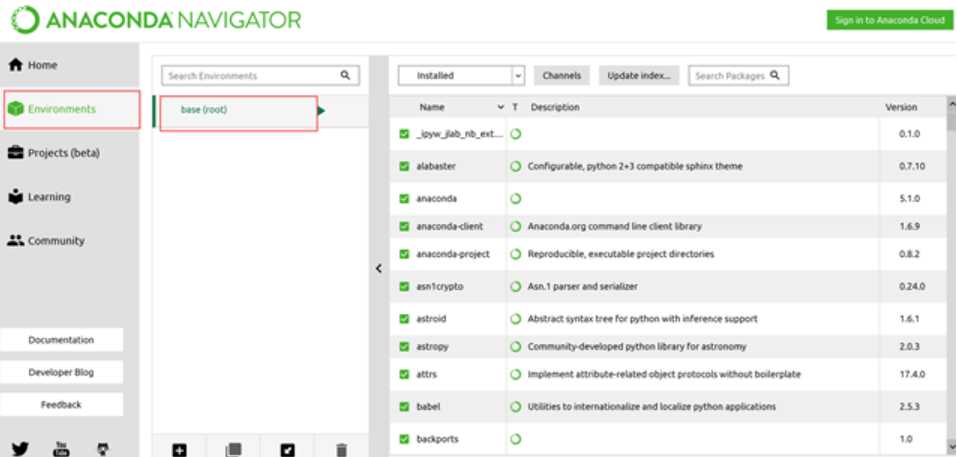Go to the Learning section

coord(39,197)
